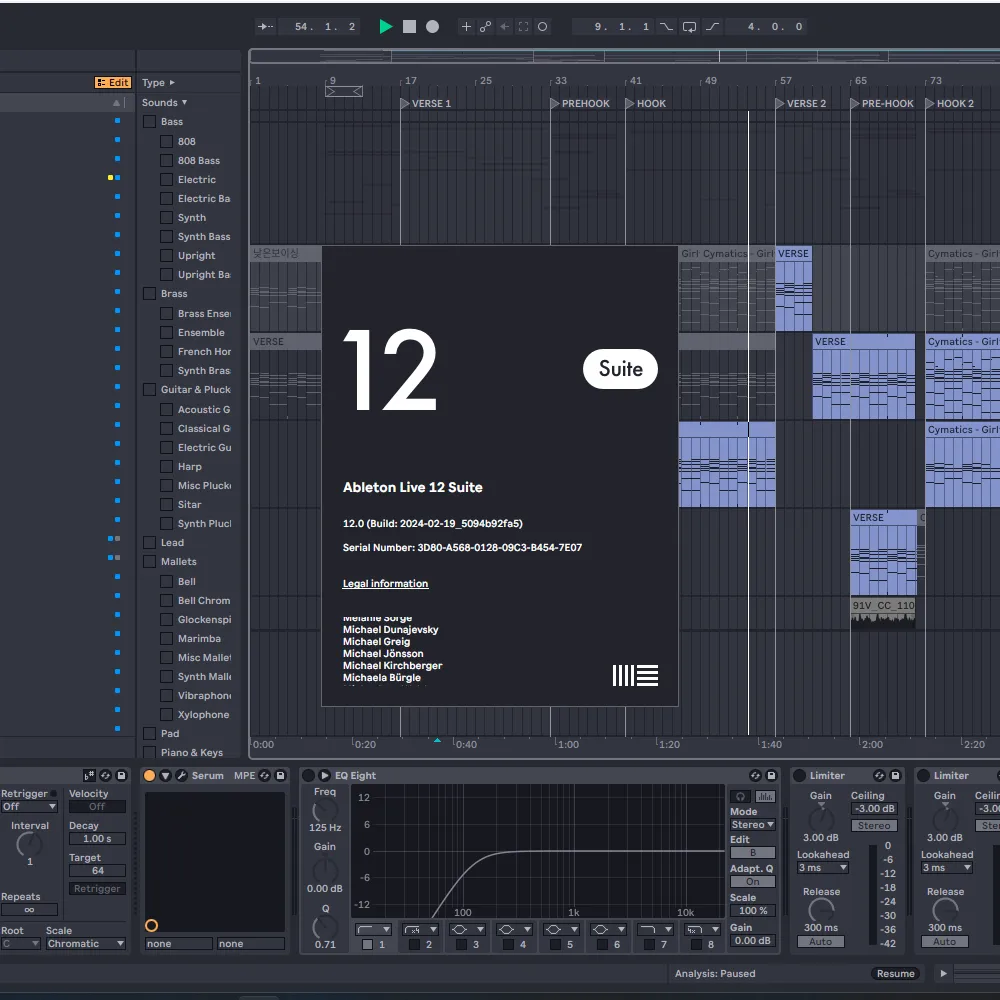Click the Punch-In switch icon

coord(666,27)
